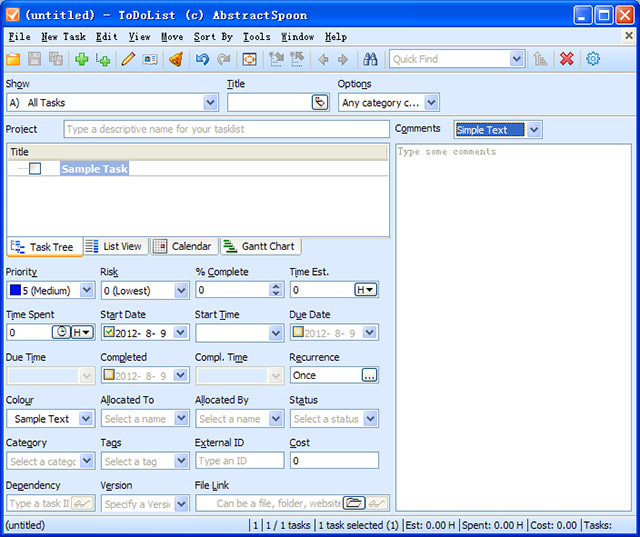Add a new task with green plus
This screenshot has height=537, width=640.
[82, 60]
